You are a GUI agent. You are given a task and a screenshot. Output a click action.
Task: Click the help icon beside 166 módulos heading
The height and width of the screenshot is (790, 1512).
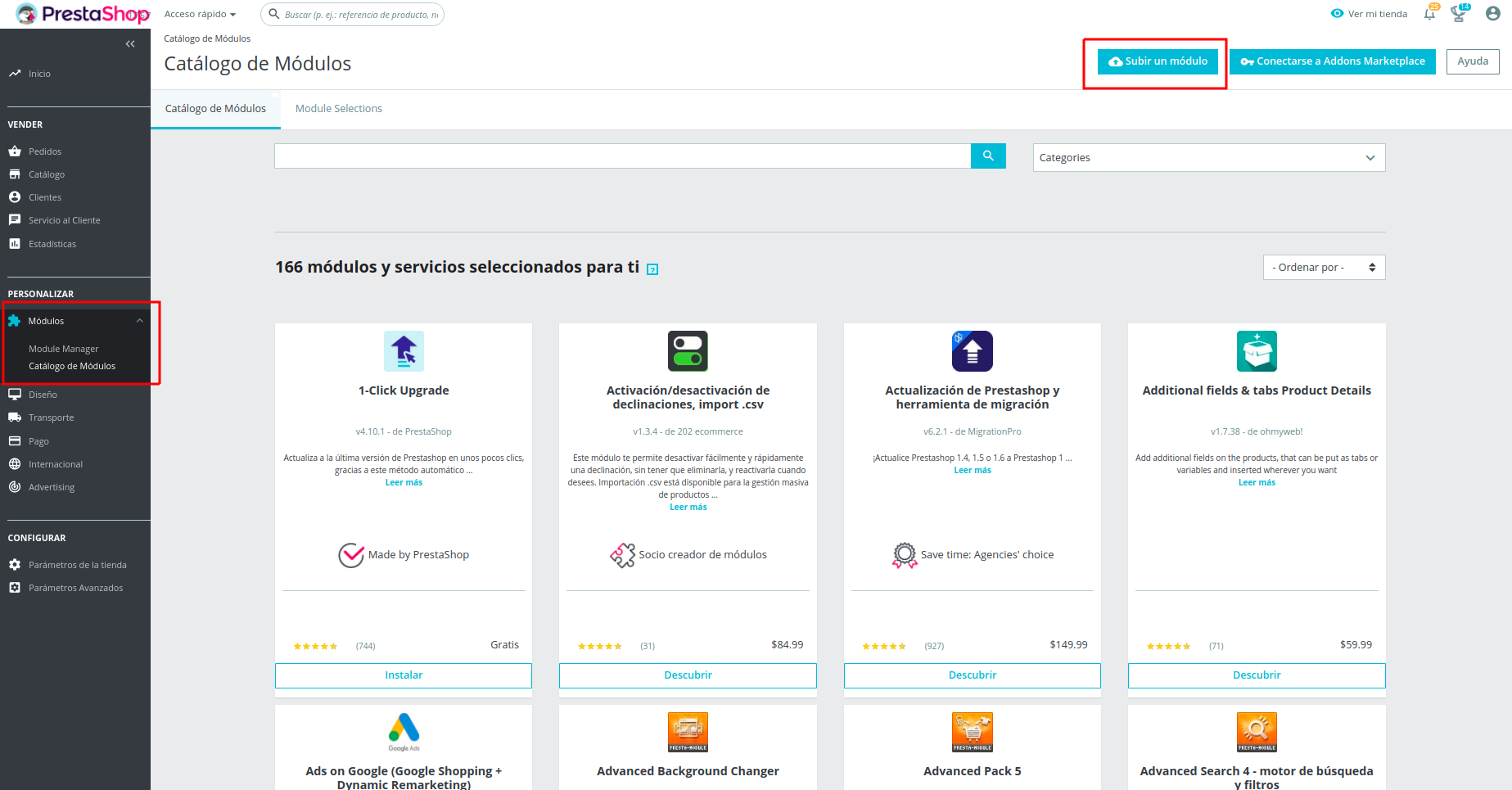click(x=652, y=269)
